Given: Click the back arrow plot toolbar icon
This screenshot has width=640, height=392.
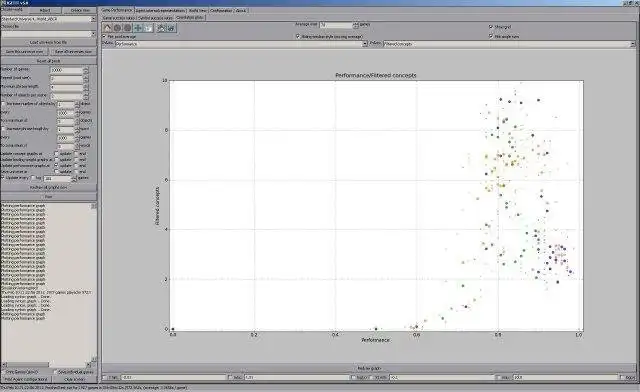Looking at the screenshot, I should coord(117,28).
